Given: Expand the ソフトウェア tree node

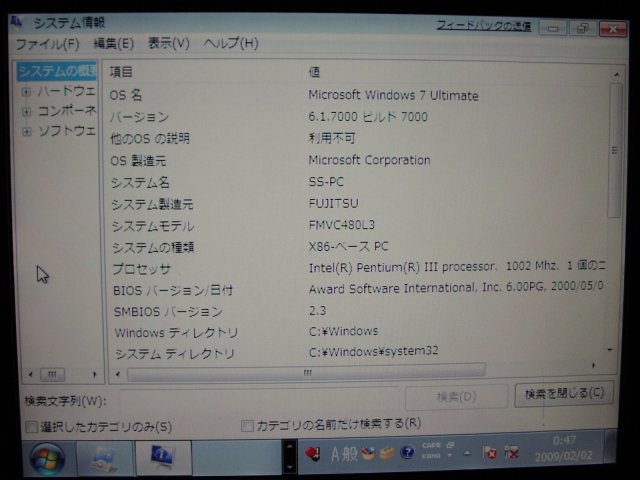Looking at the screenshot, I should pos(26,131).
